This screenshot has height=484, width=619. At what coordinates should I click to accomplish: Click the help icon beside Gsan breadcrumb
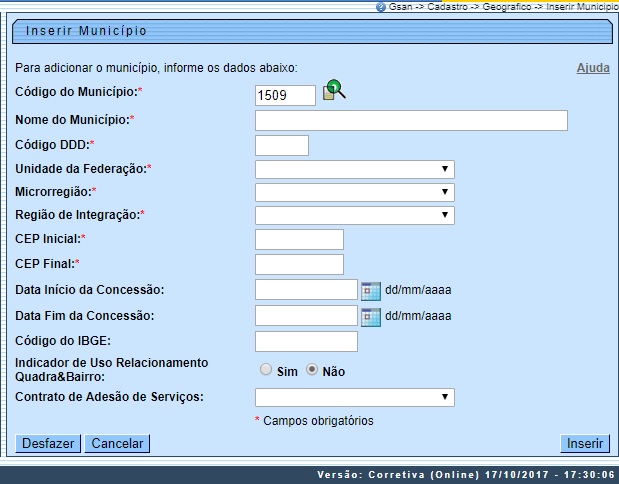pyautogui.click(x=381, y=6)
